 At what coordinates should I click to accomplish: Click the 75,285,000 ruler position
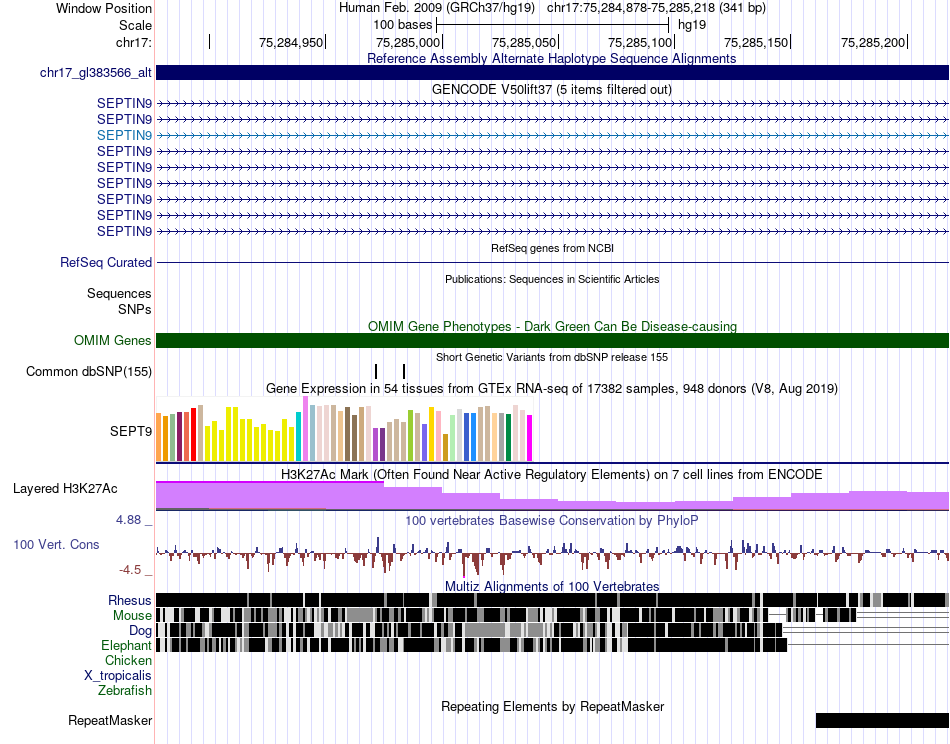pyautogui.click(x=408, y=42)
